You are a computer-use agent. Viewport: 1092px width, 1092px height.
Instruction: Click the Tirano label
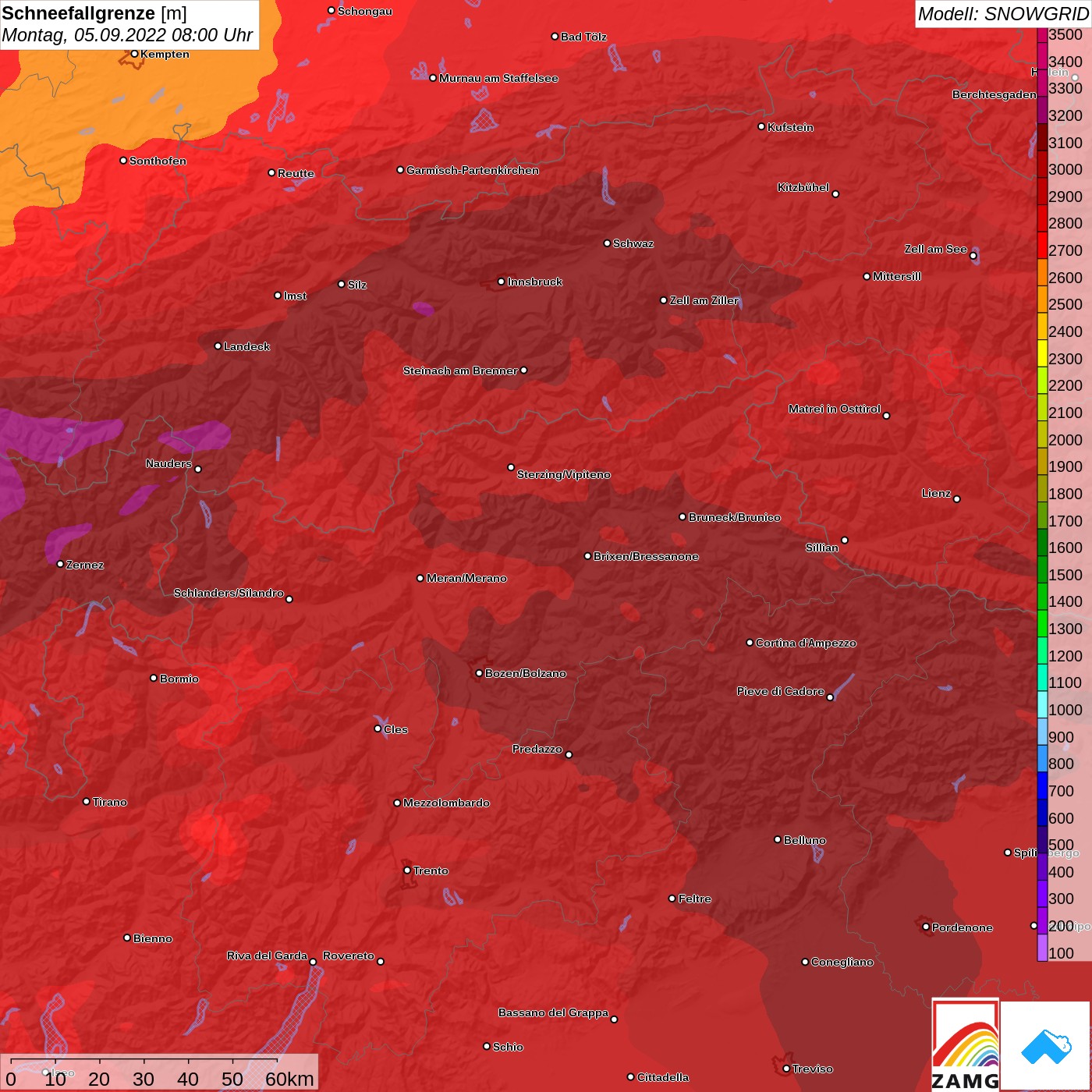click(x=110, y=802)
